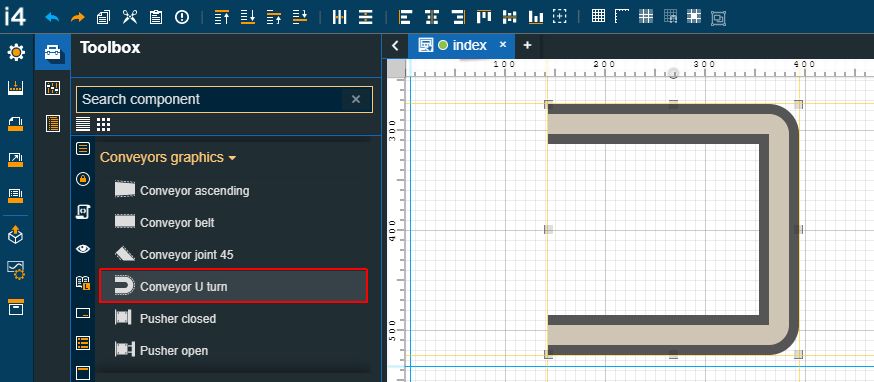Switch toolbox to list view
This screenshot has width=874, height=382.
(82, 124)
